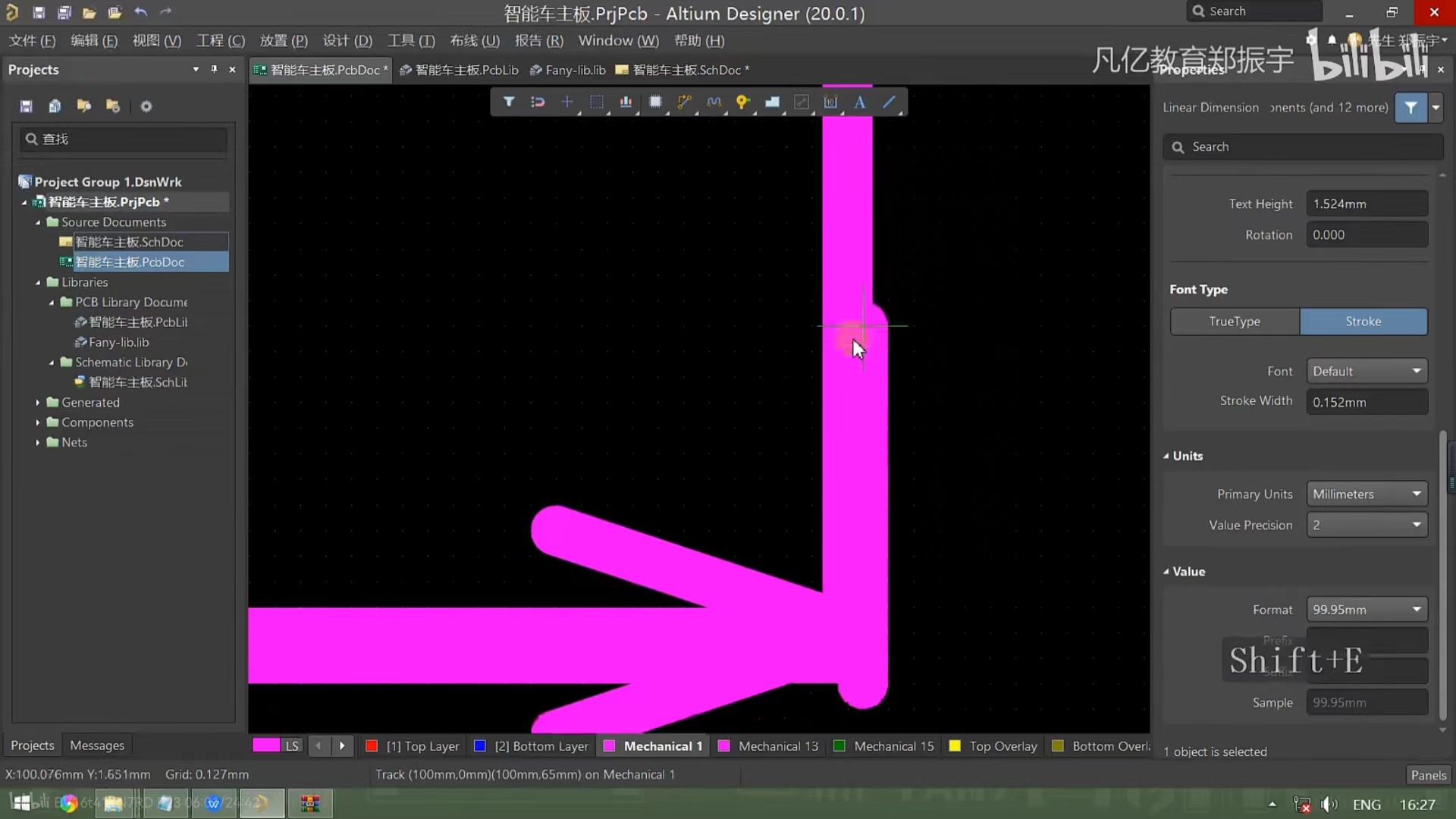This screenshot has width=1456, height=819.
Task: Select the place line tool
Action: 890,102
